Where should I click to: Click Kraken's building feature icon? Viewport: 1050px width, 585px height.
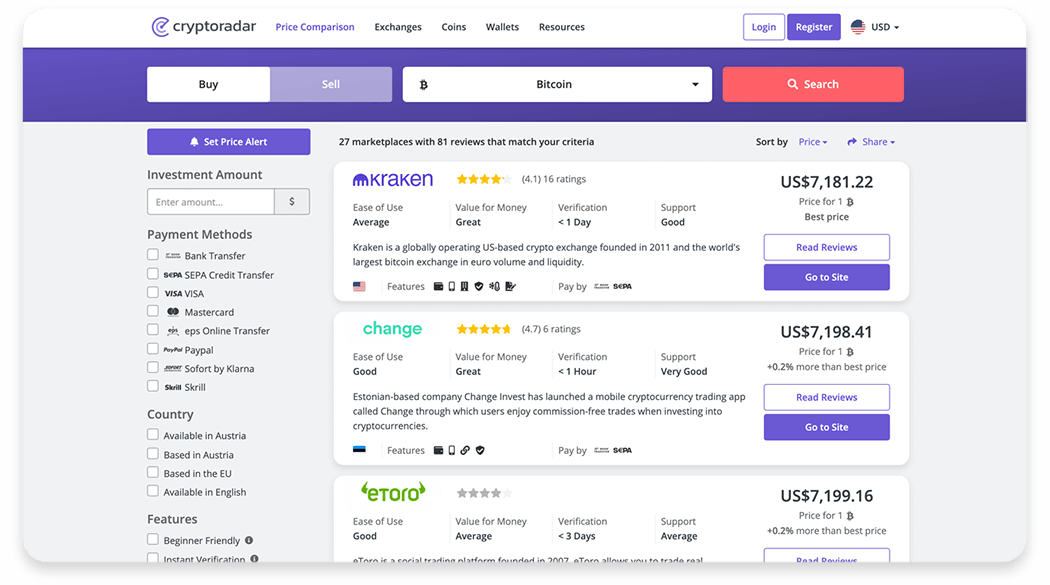pyautogui.click(x=464, y=286)
